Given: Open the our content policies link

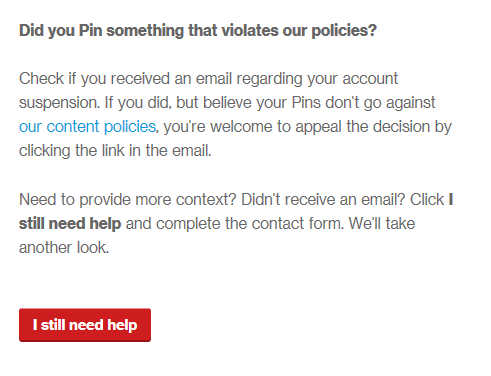Looking at the screenshot, I should click(87, 127).
